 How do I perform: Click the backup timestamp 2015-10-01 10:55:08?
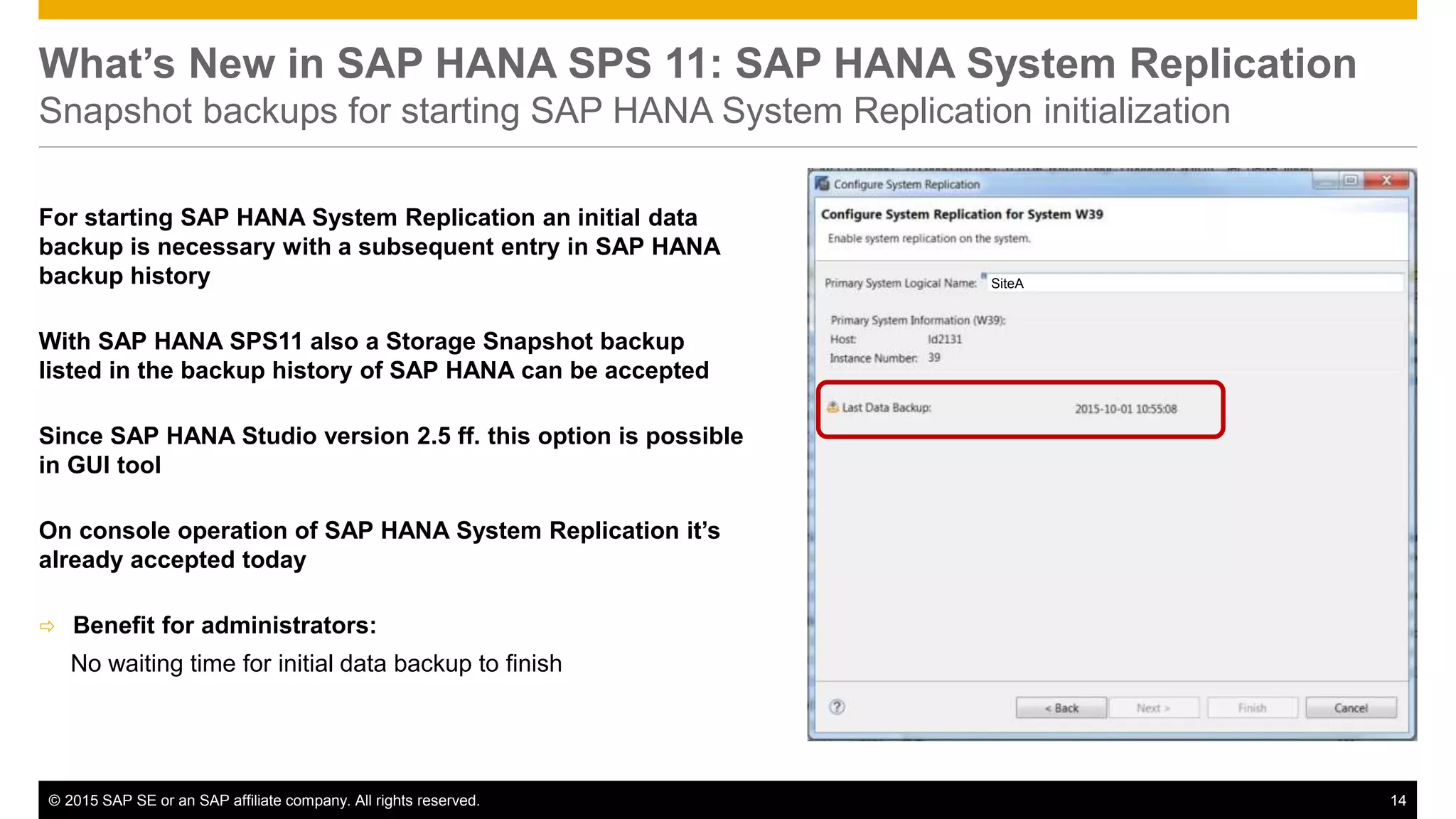tap(1125, 409)
